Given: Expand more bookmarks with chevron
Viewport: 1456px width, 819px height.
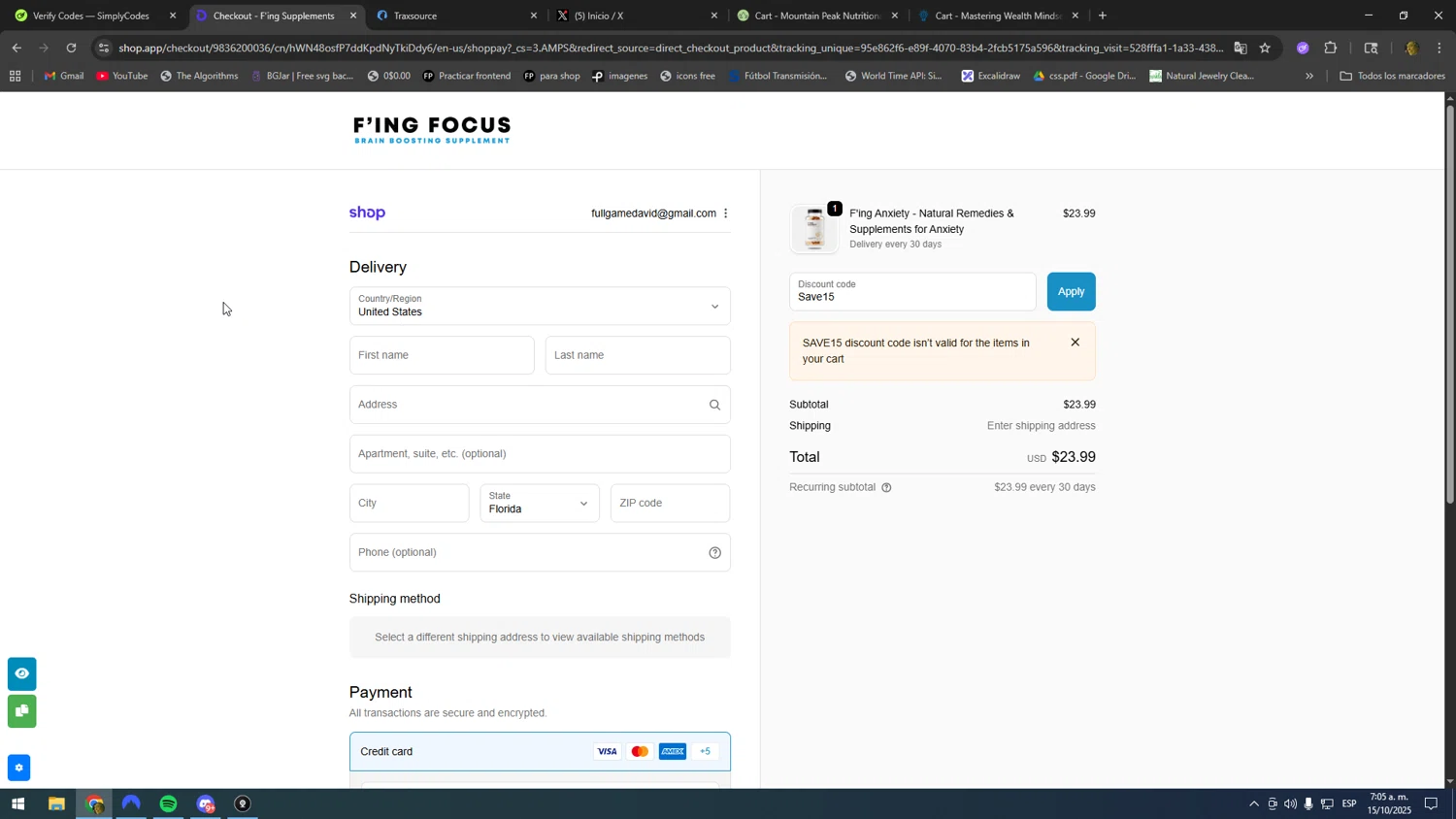Looking at the screenshot, I should point(1308,76).
